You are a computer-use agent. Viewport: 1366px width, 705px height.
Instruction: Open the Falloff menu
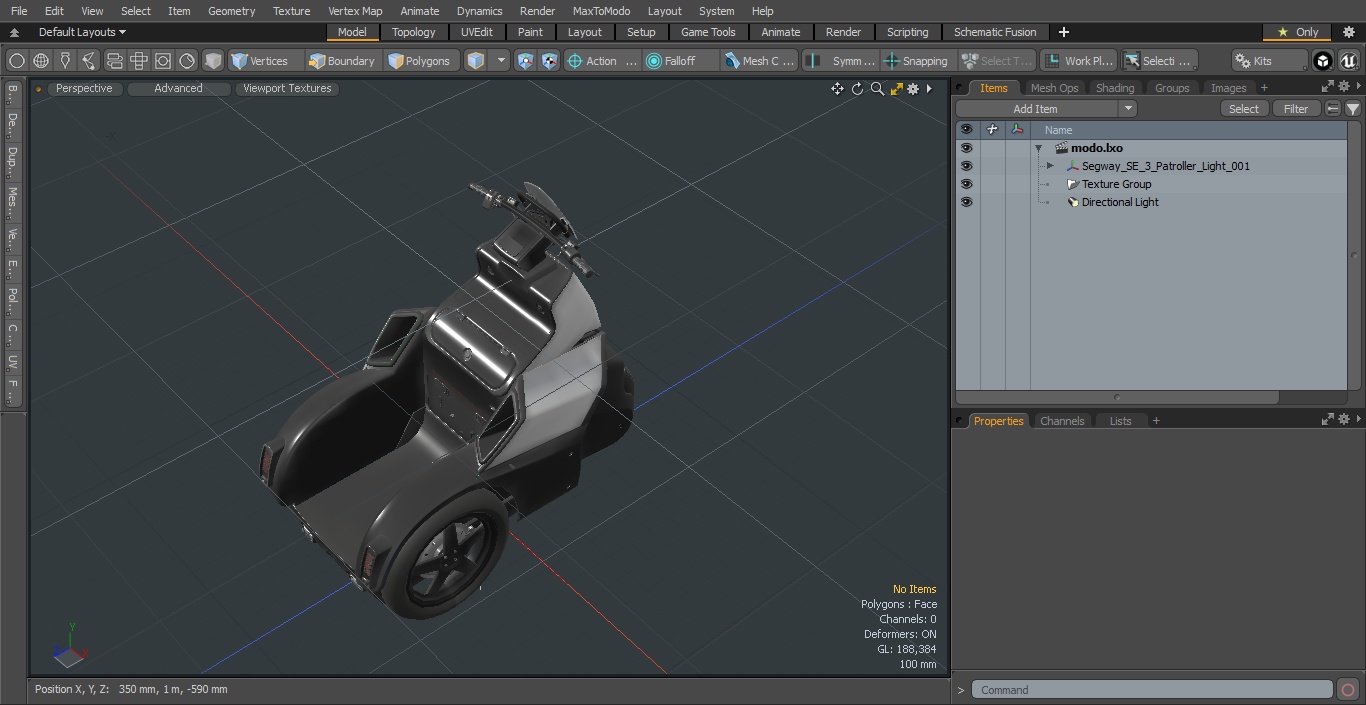pos(681,61)
